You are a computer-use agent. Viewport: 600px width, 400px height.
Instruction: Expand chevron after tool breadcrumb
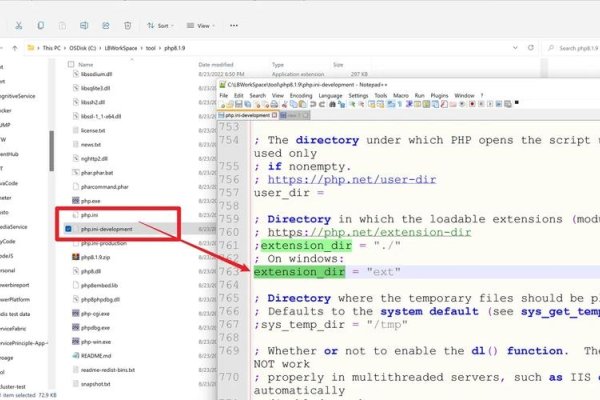point(160,48)
